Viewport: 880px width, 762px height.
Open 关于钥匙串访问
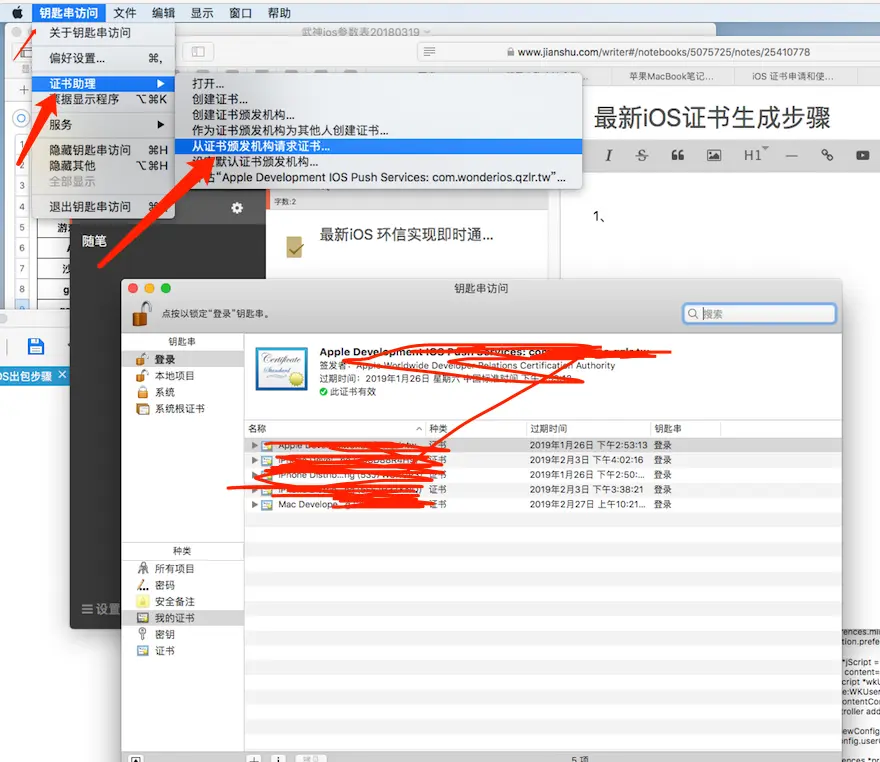103,33
